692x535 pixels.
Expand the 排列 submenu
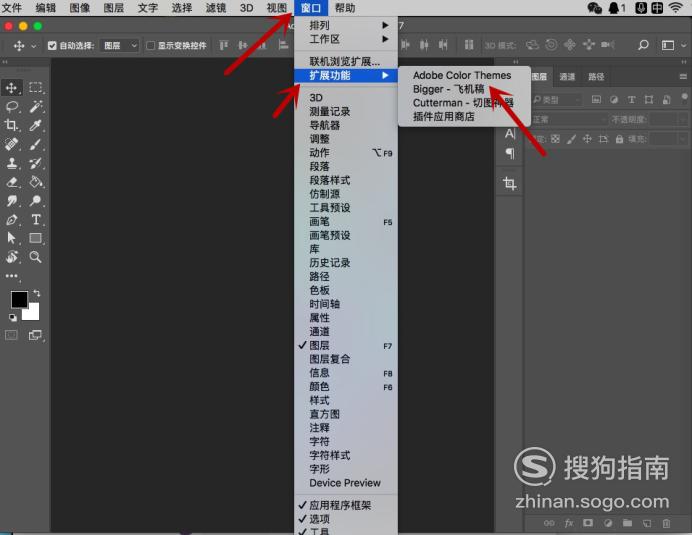click(346, 25)
